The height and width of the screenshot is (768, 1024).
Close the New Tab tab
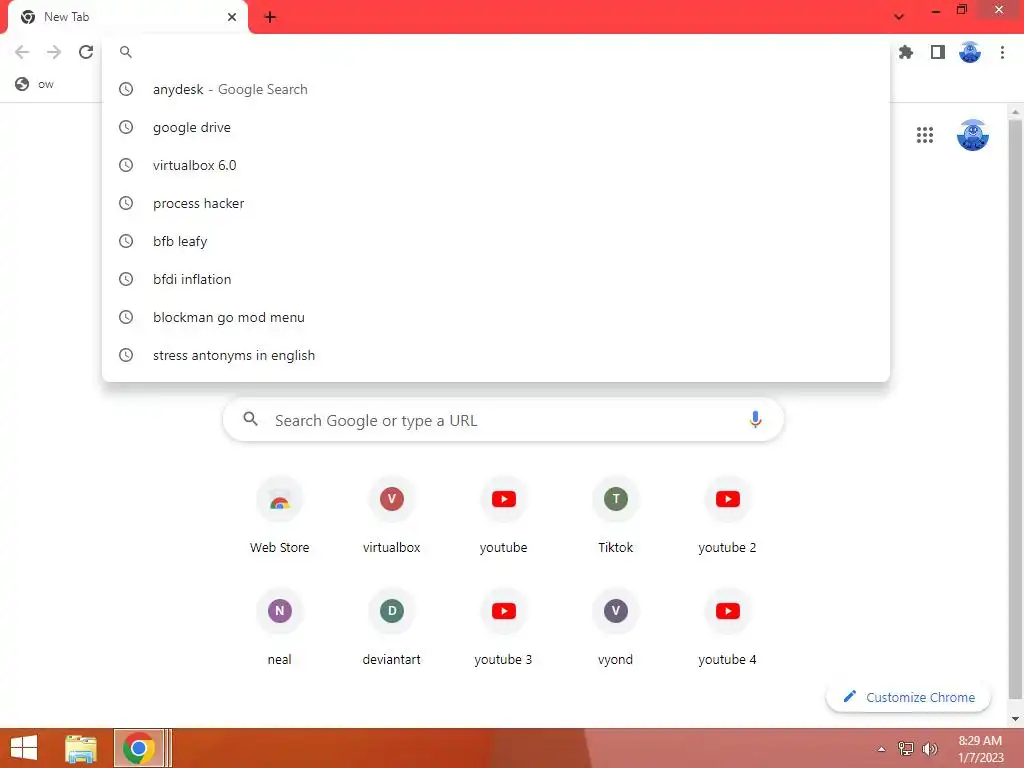point(232,17)
